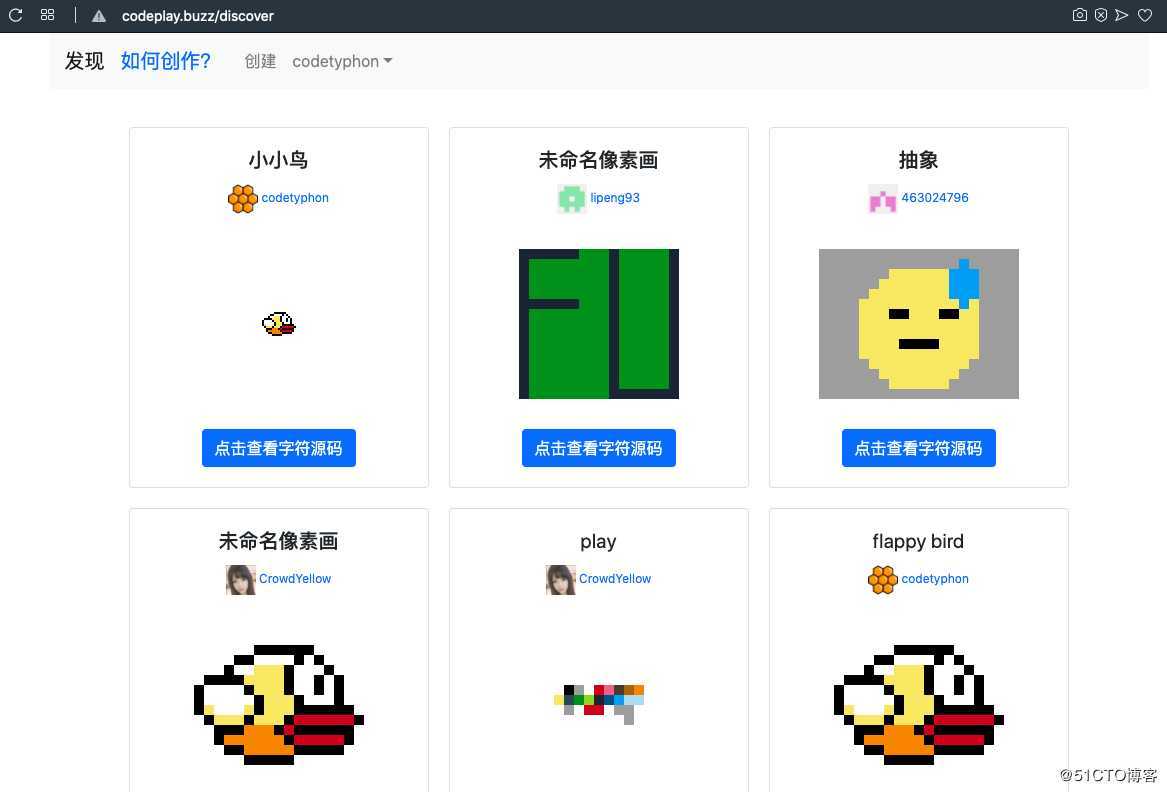Open CrowdYellow link on play card
This screenshot has width=1167, height=792.
click(615, 579)
